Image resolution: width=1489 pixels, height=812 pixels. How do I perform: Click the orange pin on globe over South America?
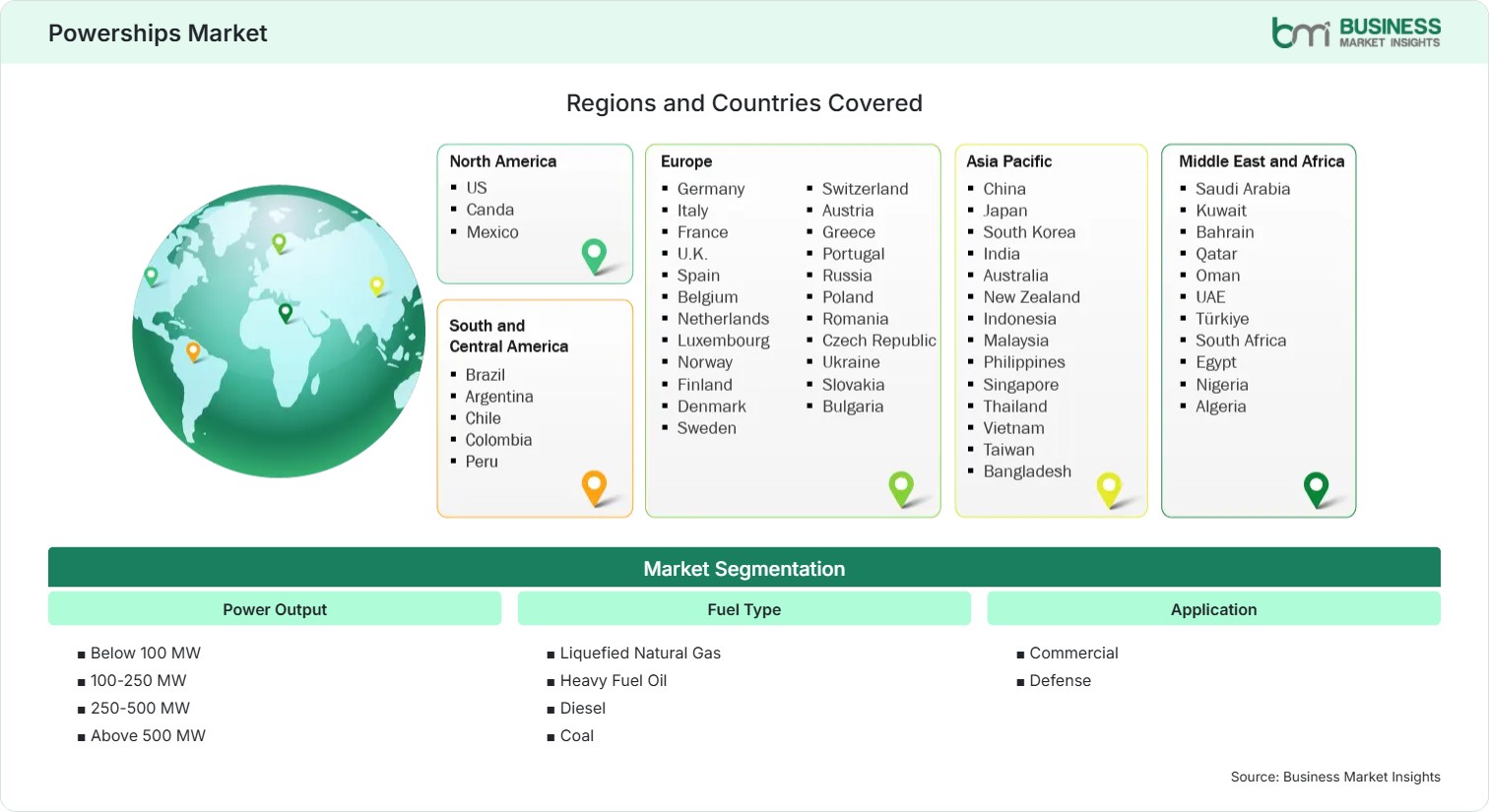pyautogui.click(x=193, y=351)
